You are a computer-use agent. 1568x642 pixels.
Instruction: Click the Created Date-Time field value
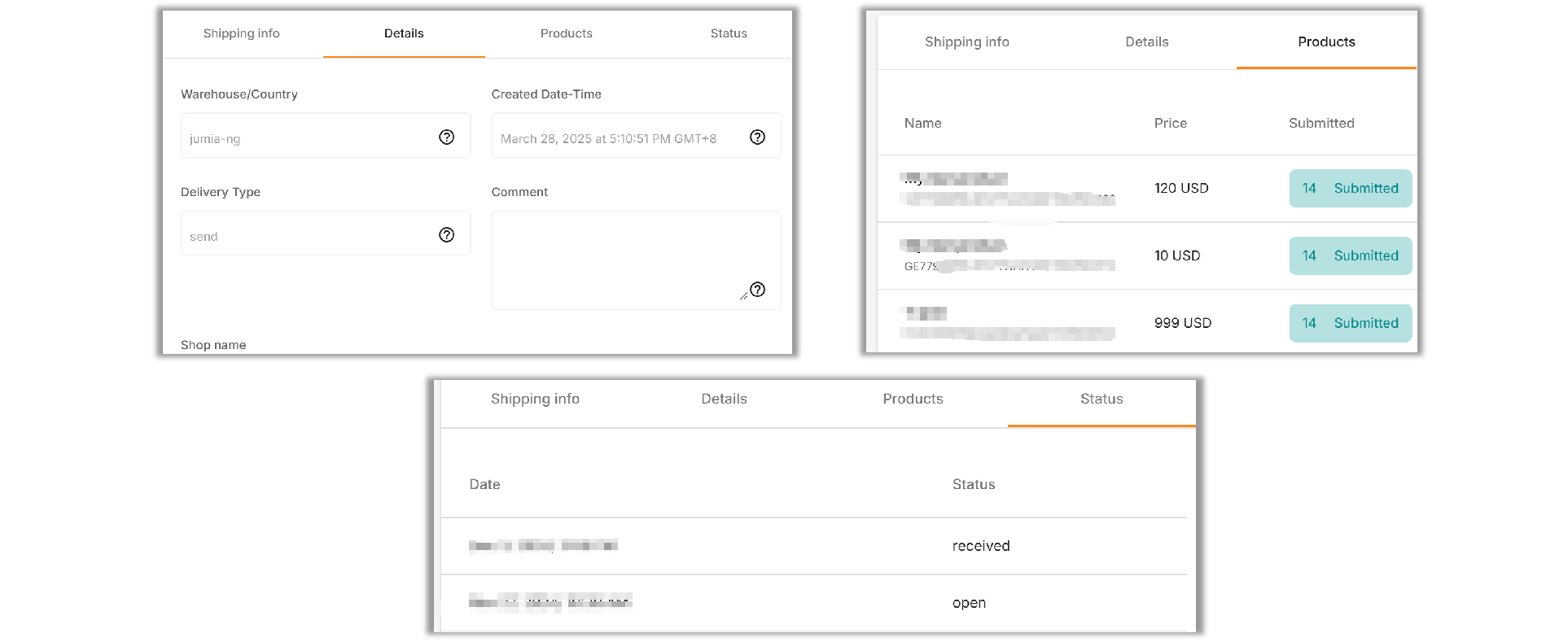[608, 138]
